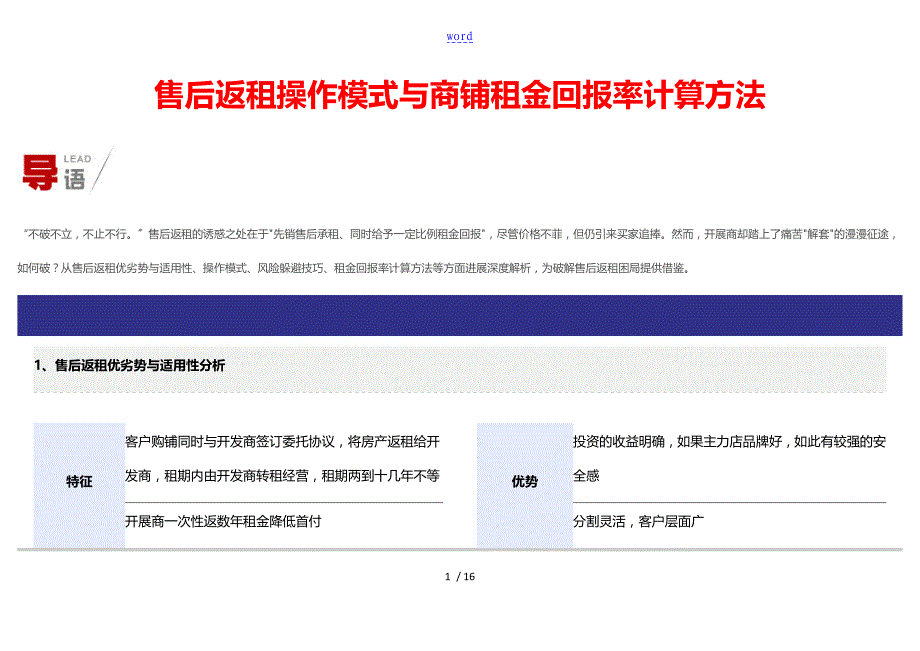Click the 优势 label cell
This screenshot has width=920, height=651.
pyautogui.click(x=524, y=482)
